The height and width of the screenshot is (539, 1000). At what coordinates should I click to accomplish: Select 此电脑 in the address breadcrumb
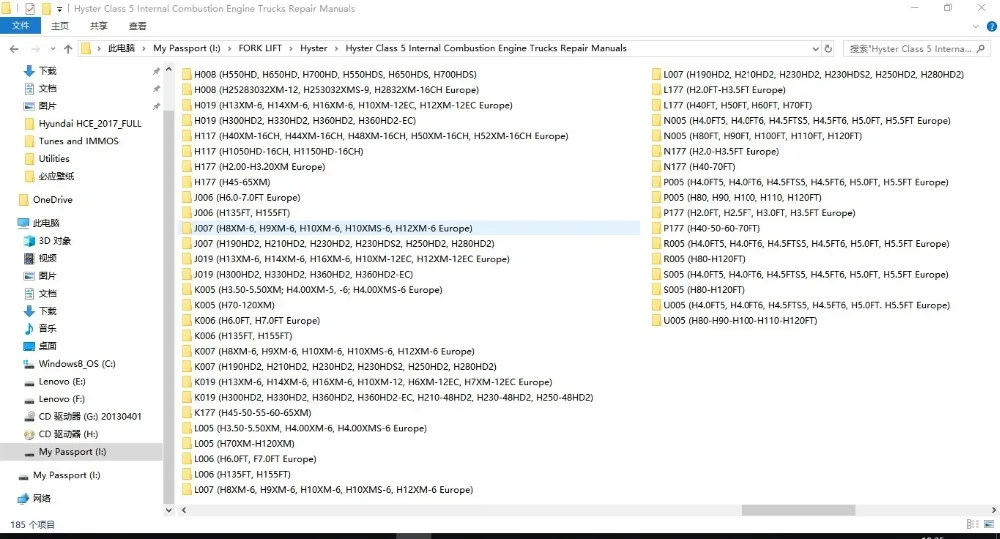(121, 48)
